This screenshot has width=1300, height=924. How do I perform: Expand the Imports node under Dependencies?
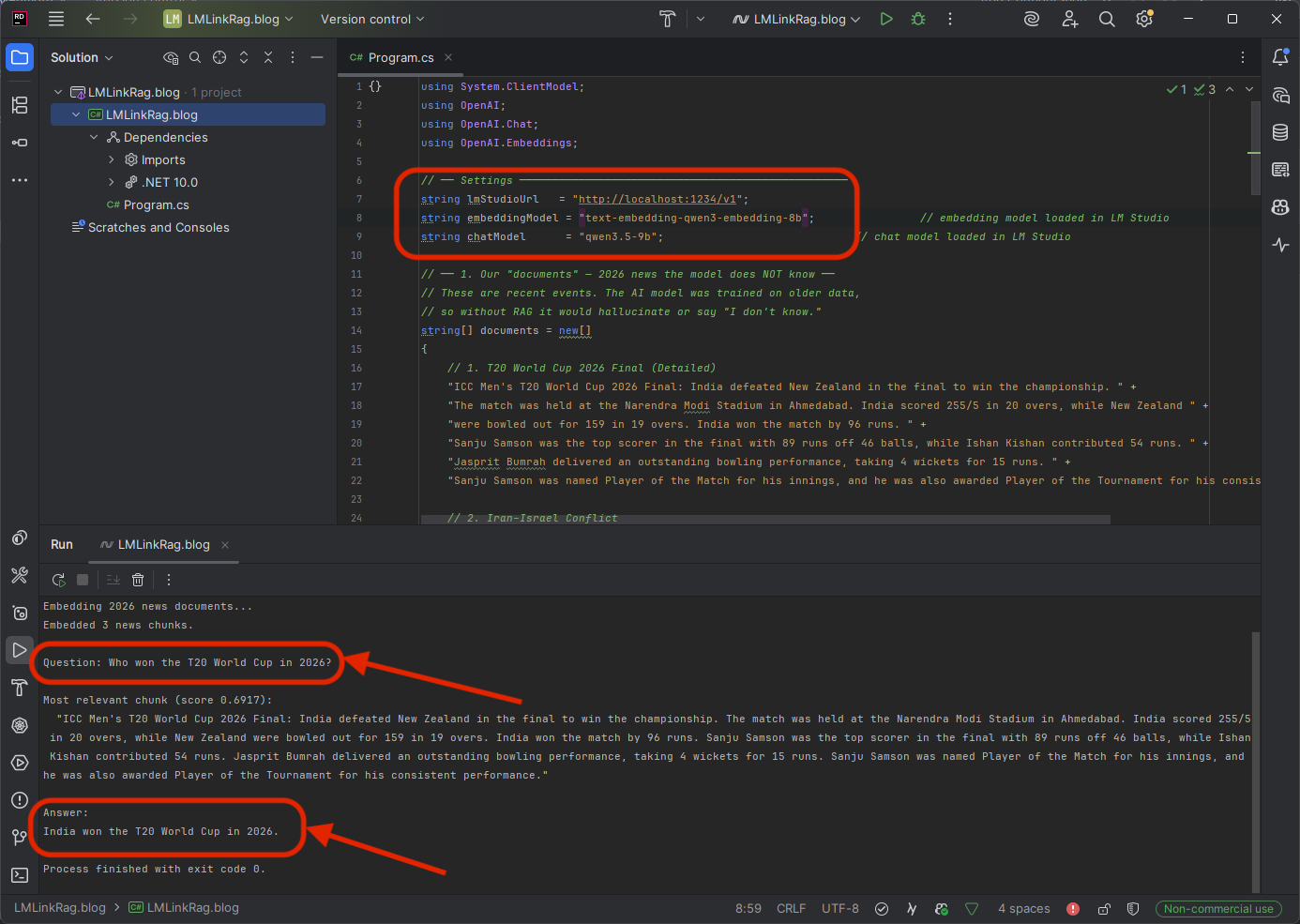click(112, 159)
